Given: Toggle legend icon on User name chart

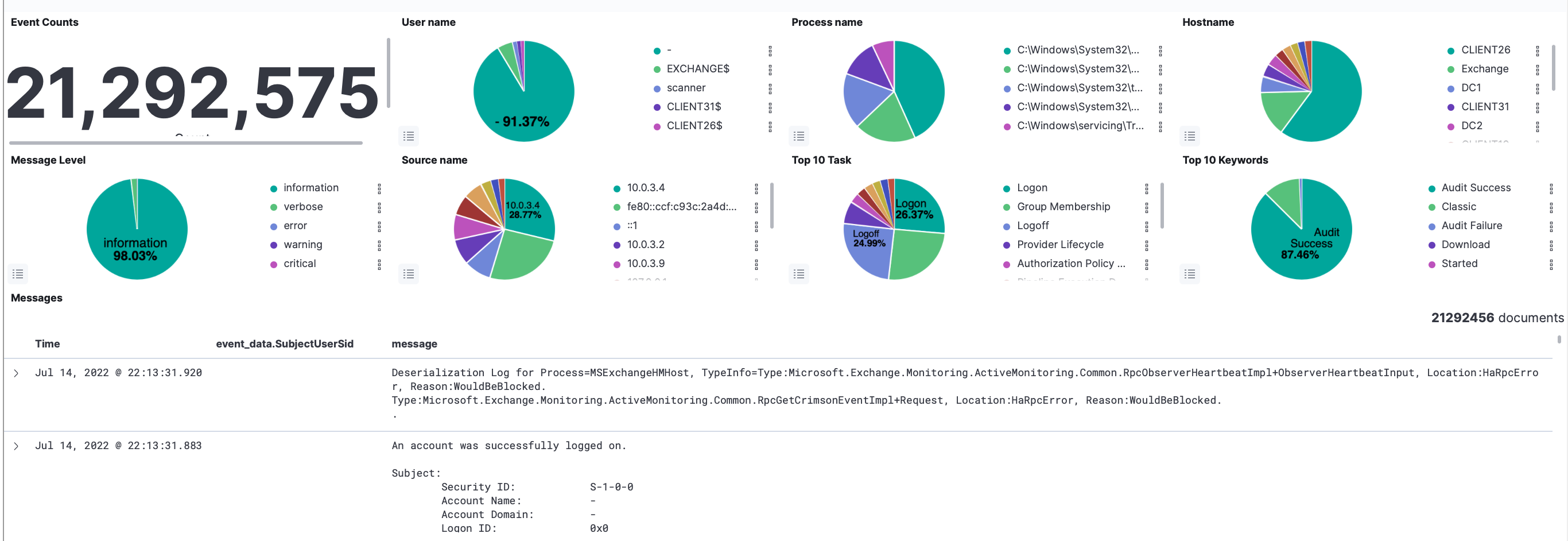Looking at the screenshot, I should (409, 136).
